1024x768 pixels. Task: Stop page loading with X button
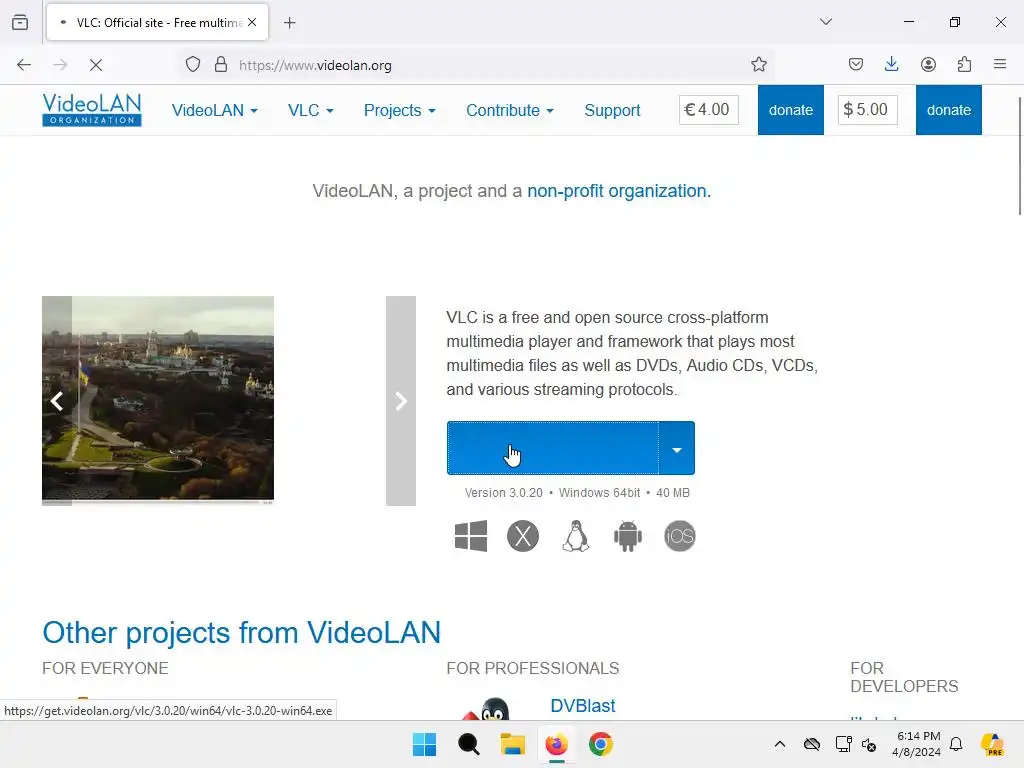(96, 65)
